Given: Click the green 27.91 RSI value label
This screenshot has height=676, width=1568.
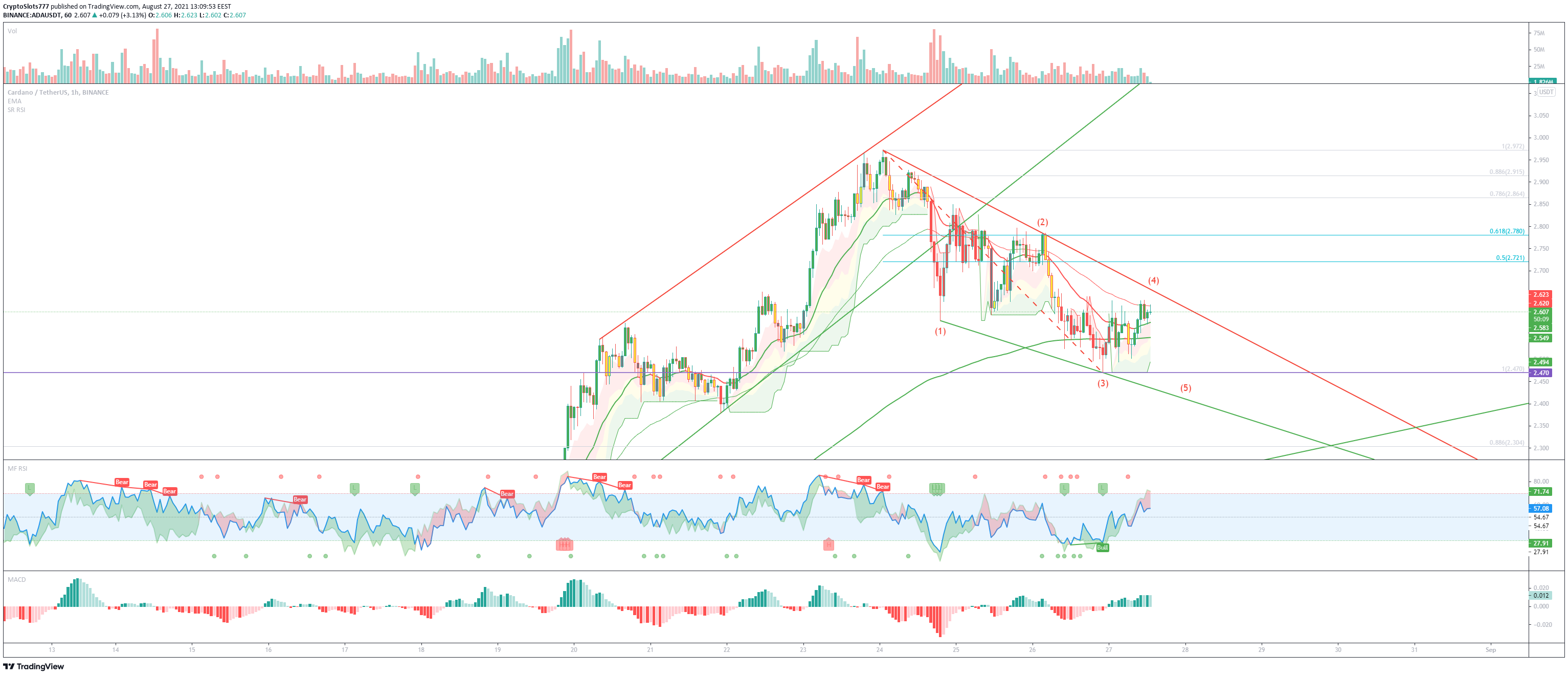Looking at the screenshot, I should 1540,543.
